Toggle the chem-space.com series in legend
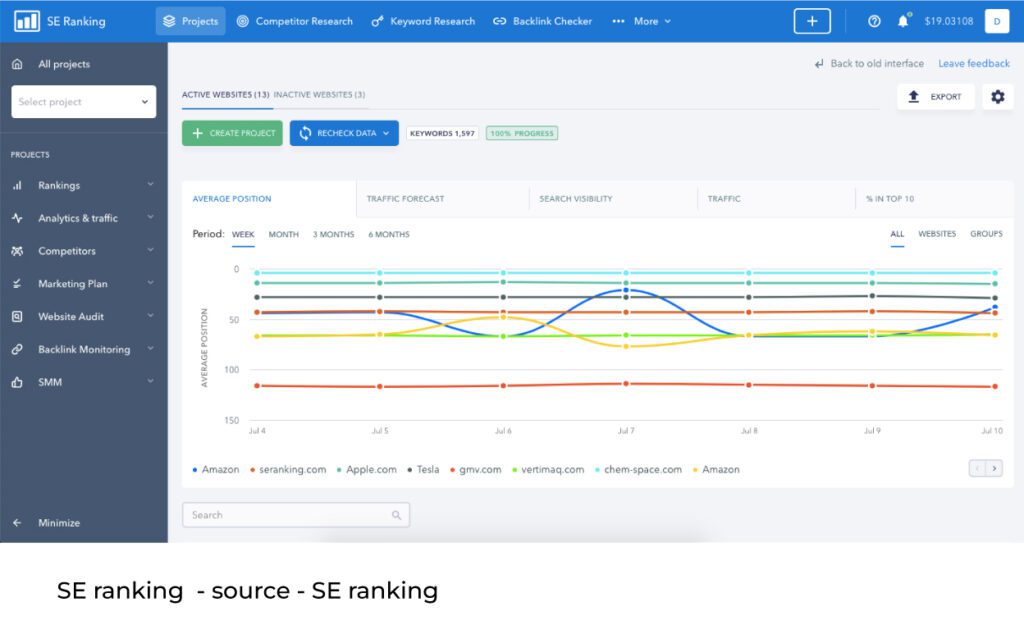Image resolution: width=1024 pixels, height=634 pixels. click(638, 469)
